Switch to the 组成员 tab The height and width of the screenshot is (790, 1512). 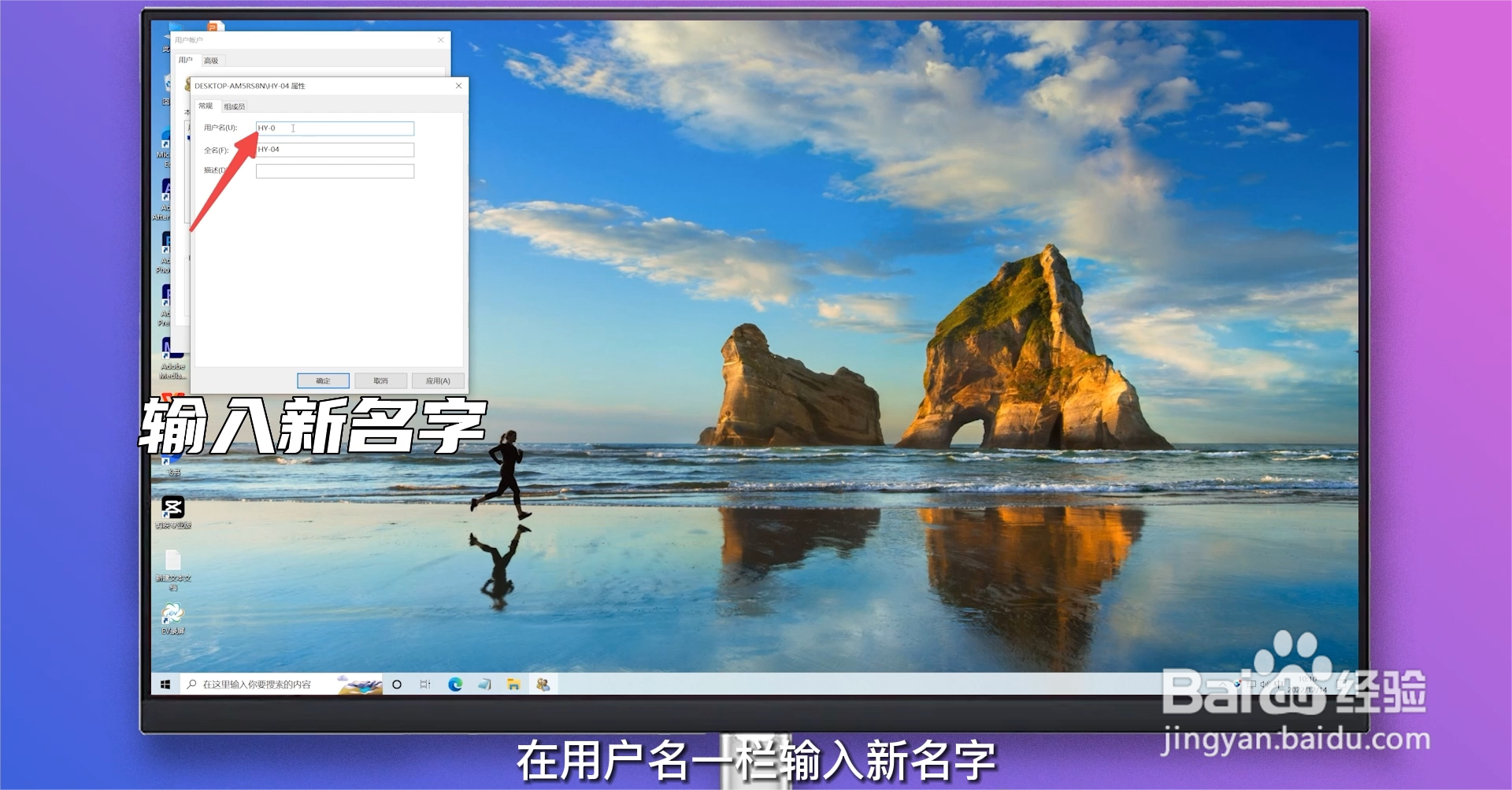(x=235, y=106)
